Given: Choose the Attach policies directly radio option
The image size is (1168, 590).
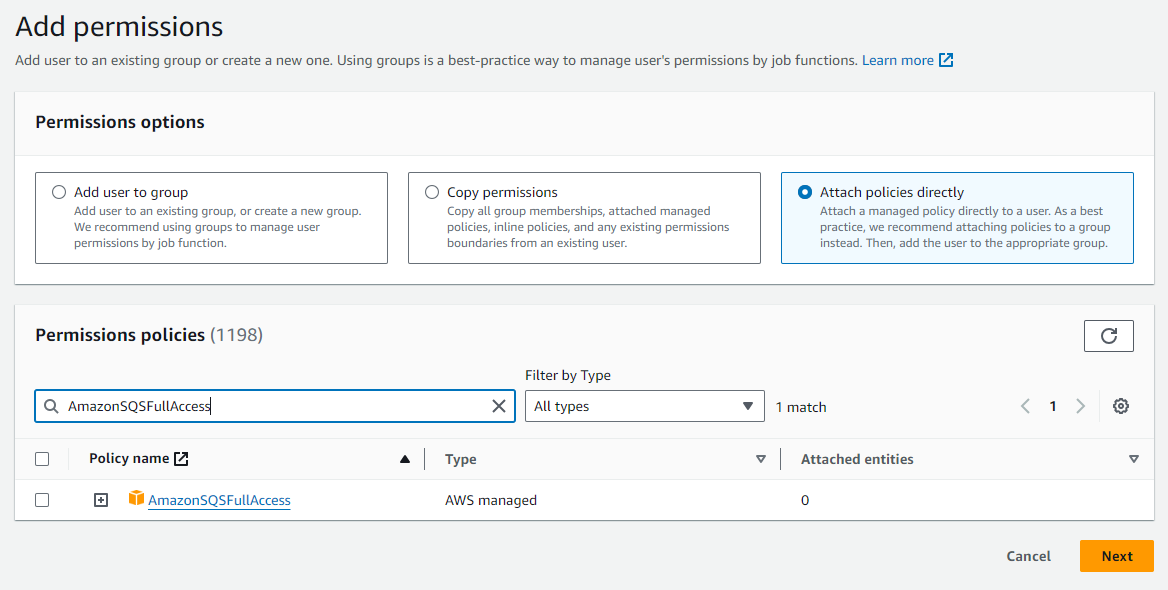Looking at the screenshot, I should pos(805,192).
